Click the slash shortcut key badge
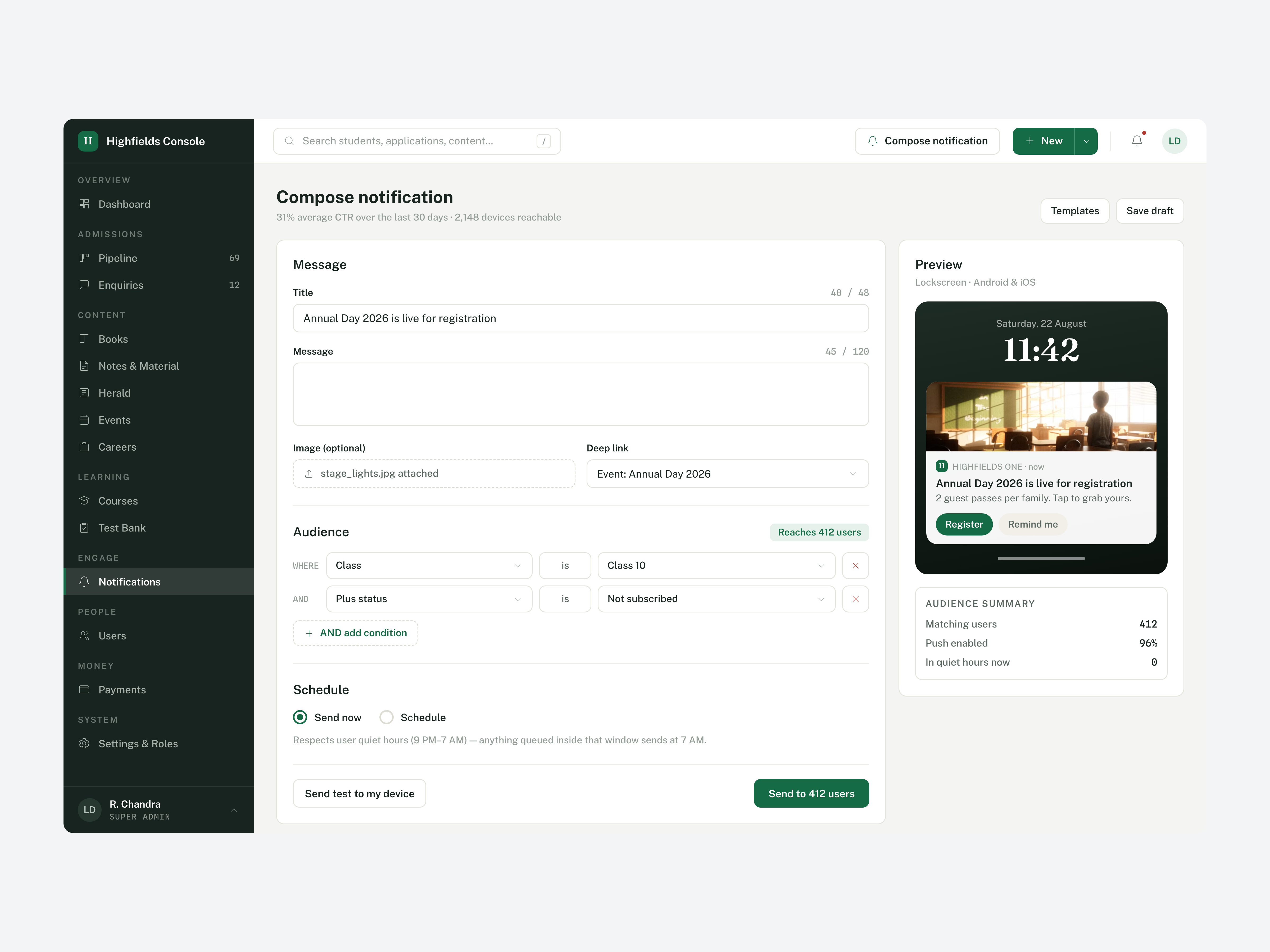Image resolution: width=1270 pixels, height=952 pixels. point(544,141)
